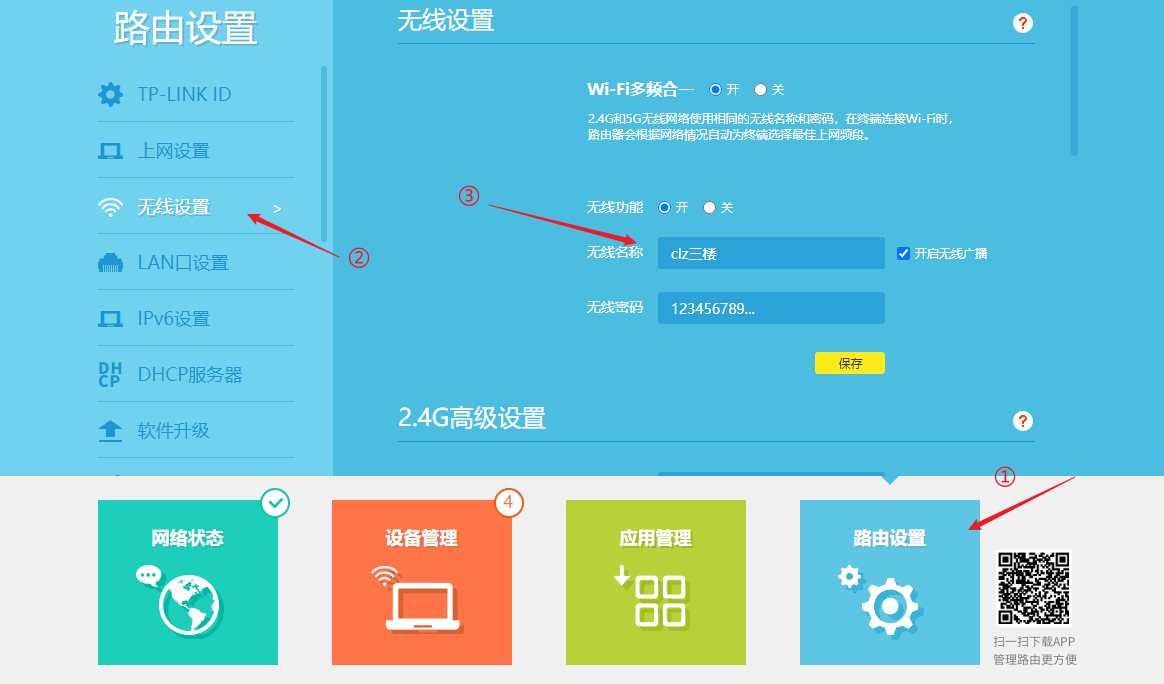
Task: Click the 无线设置 Wi-Fi icon
Action: click(111, 207)
